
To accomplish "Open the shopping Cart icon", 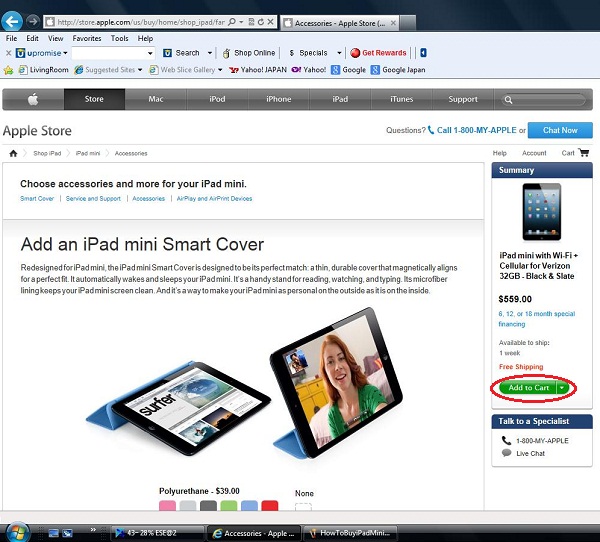I will (x=584, y=153).
